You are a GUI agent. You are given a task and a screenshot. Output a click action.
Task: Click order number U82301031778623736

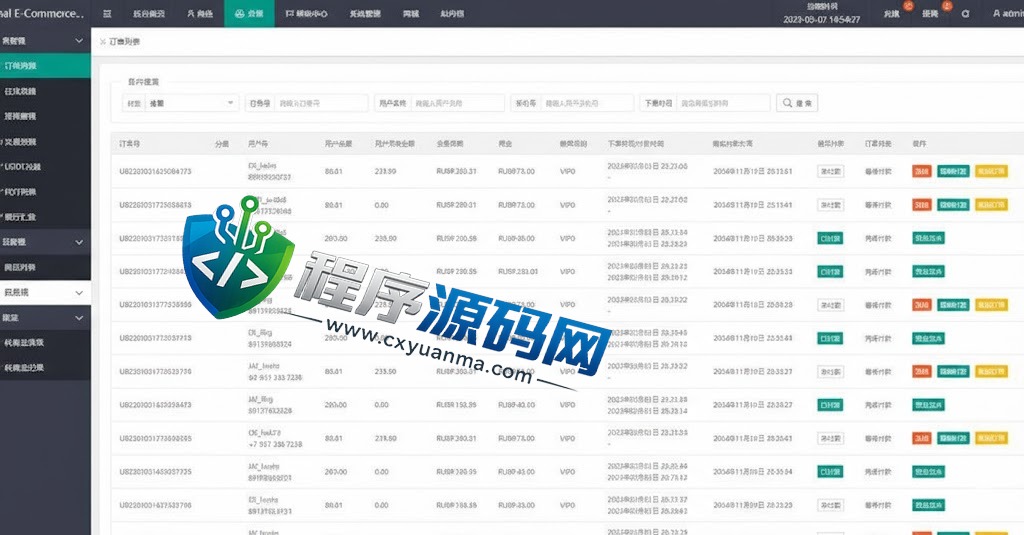pyautogui.click(x=155, y=372)
